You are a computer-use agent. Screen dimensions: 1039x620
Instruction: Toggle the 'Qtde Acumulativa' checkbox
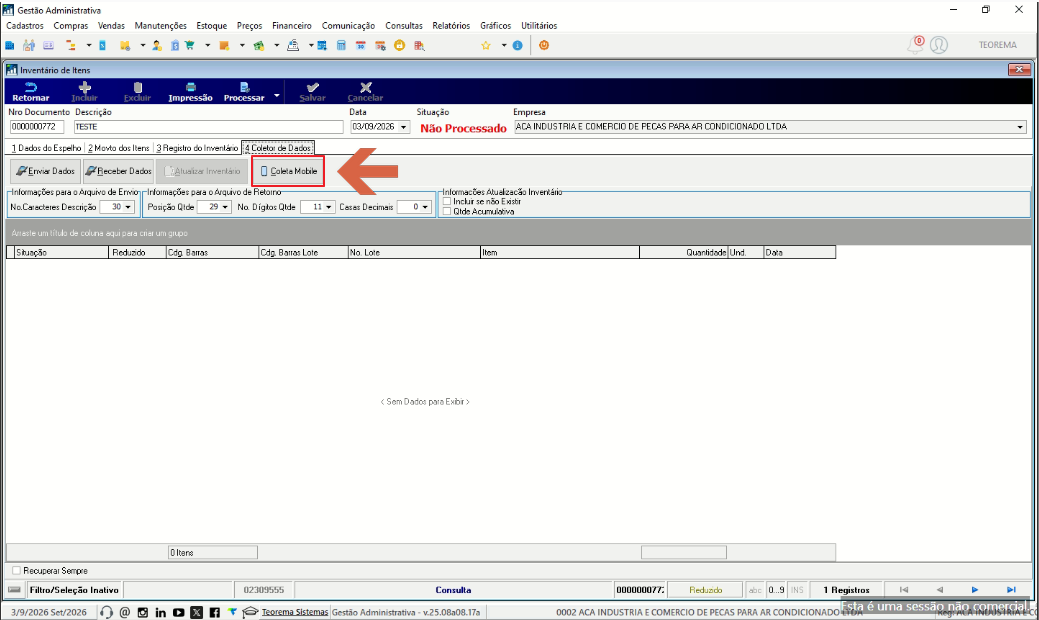447,211
